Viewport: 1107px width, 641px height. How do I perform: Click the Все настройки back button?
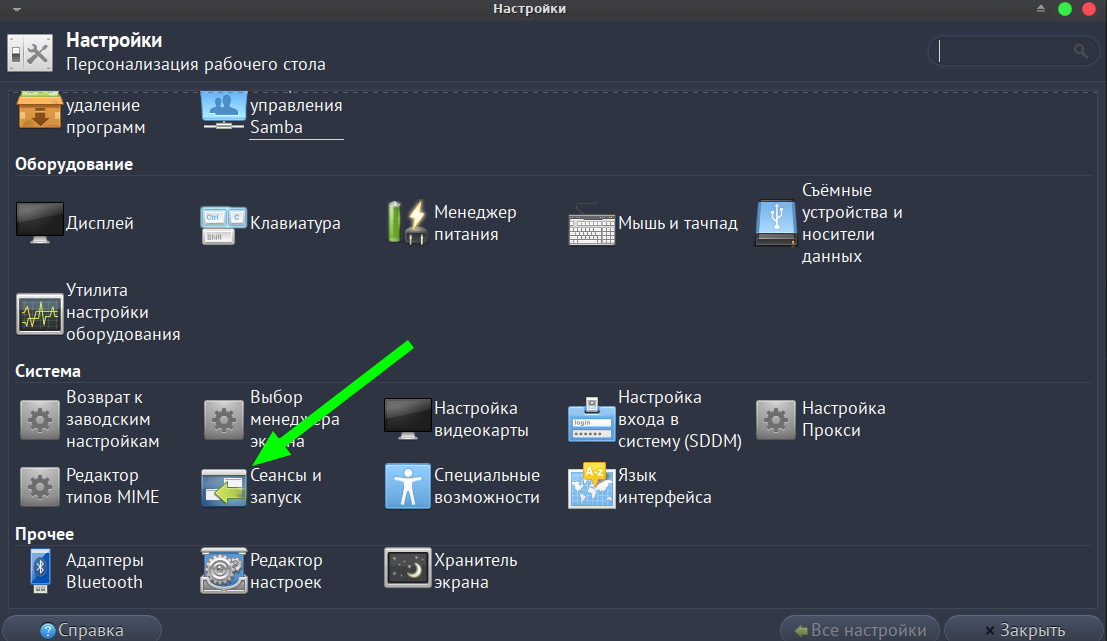(x=860, y=630)
